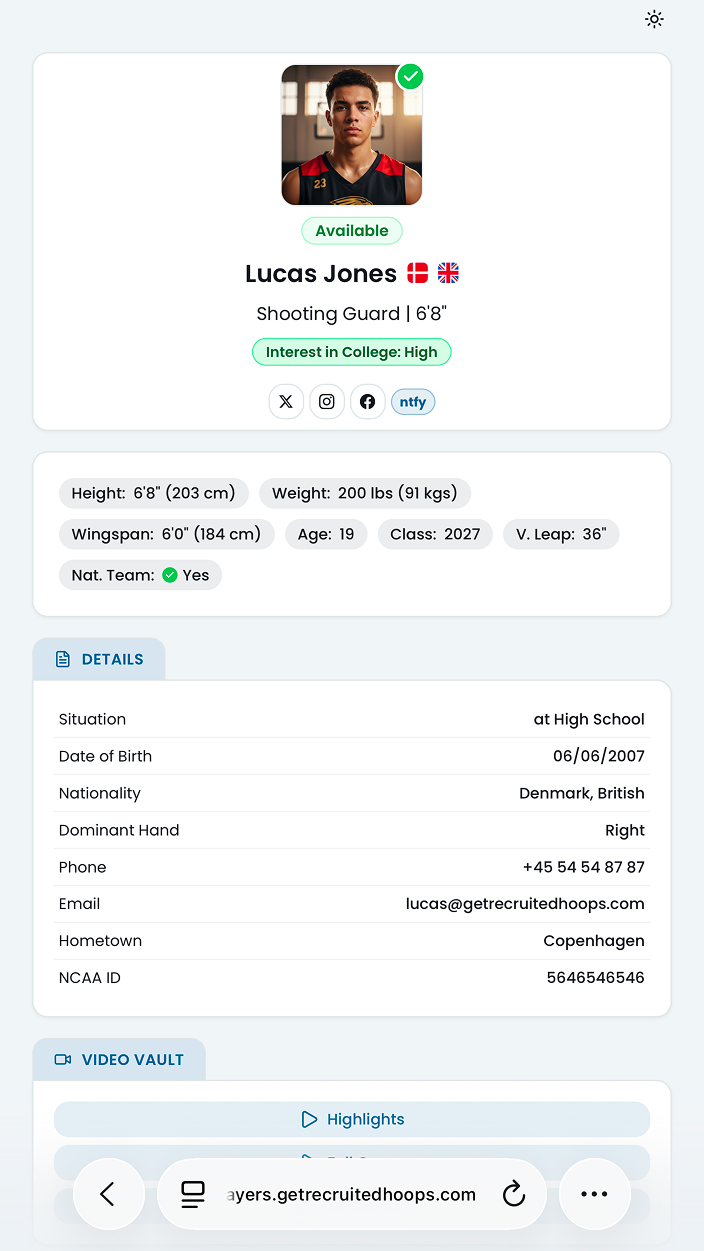Open Lucas Jones profile photo
704x1251 pixels.
click(352, 135)
